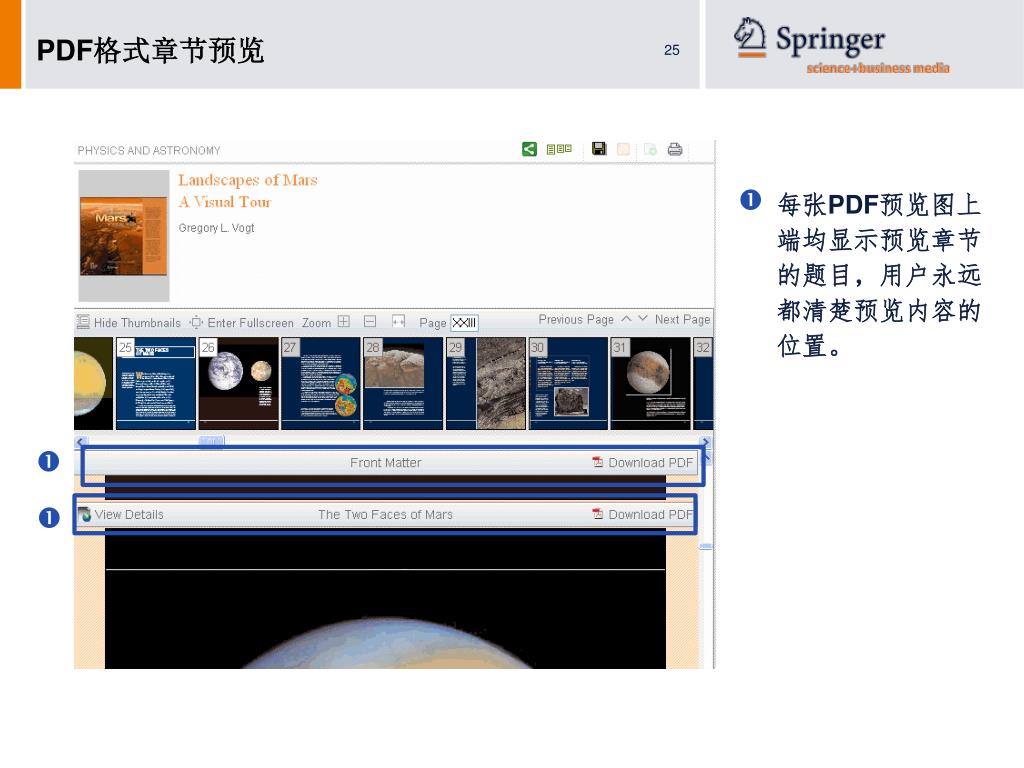1024x768 pixels.
Task: Switch to fullscreen mode
Action: pyautogui.click(x=242, y=322)
